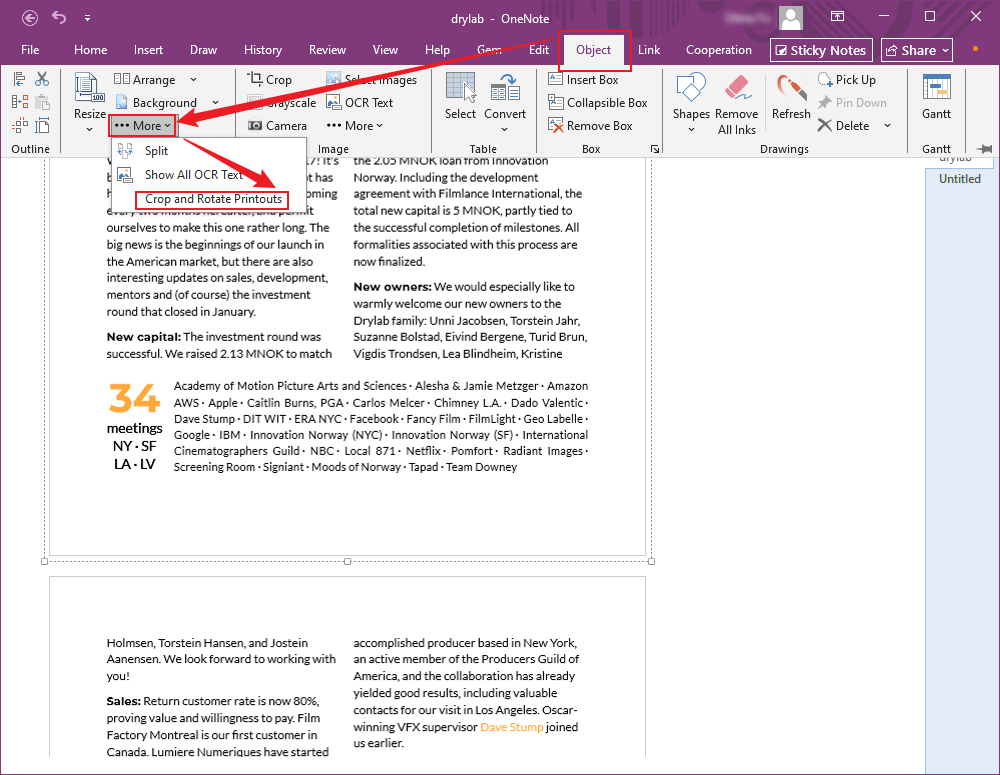Viewport: 1000px width, 775px height.
Task: Select the Crop tool
Action: [x=270, y=79]
